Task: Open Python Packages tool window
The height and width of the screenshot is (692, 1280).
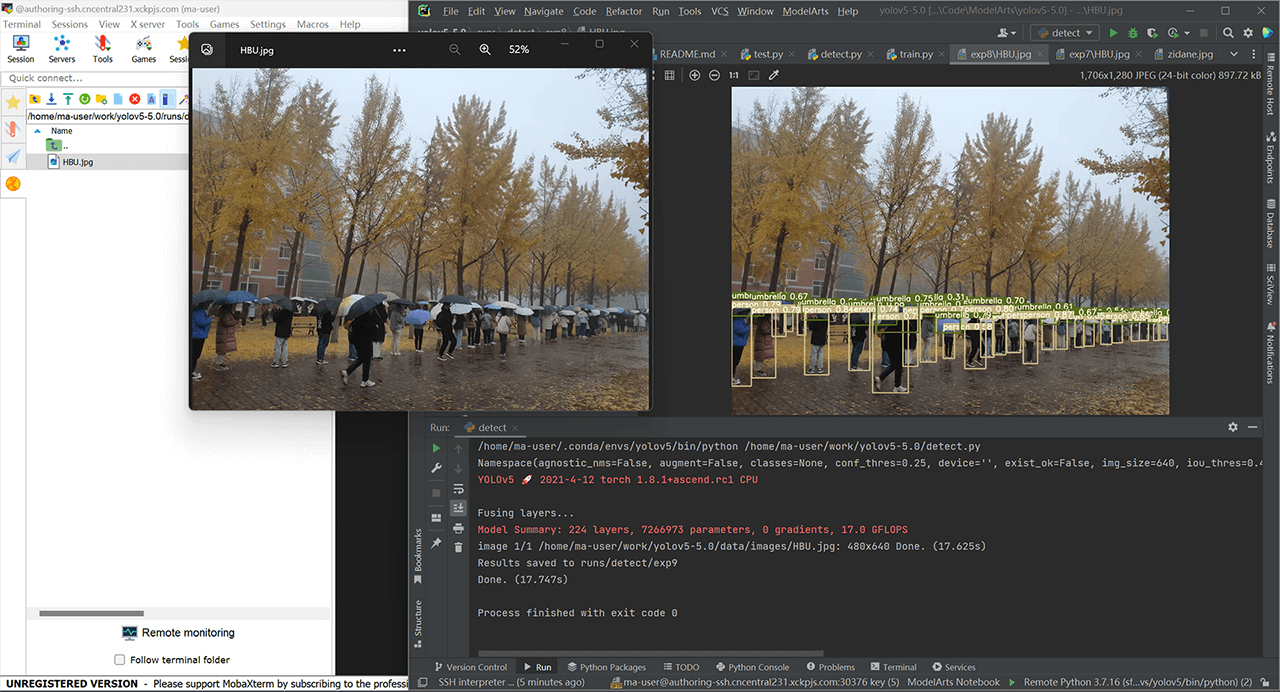Action: [606, 667]
